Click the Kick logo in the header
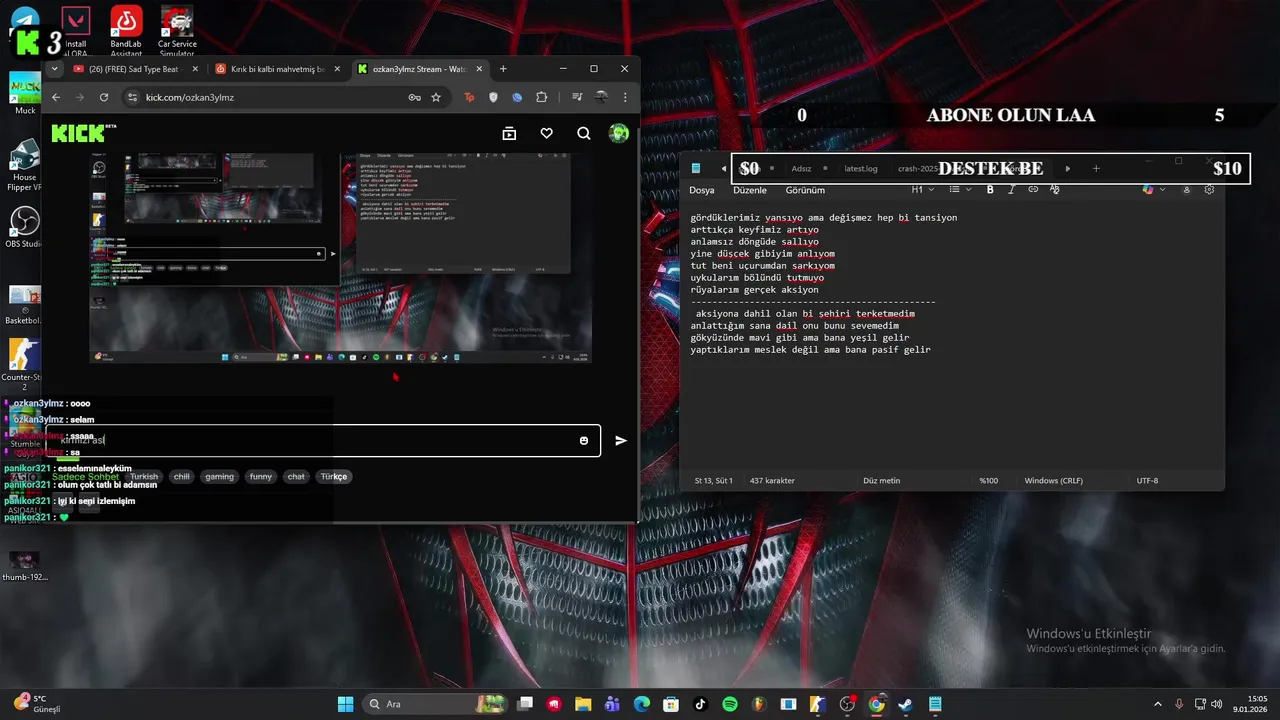The width and height of the screenshot is (1280, 720). 83,133
